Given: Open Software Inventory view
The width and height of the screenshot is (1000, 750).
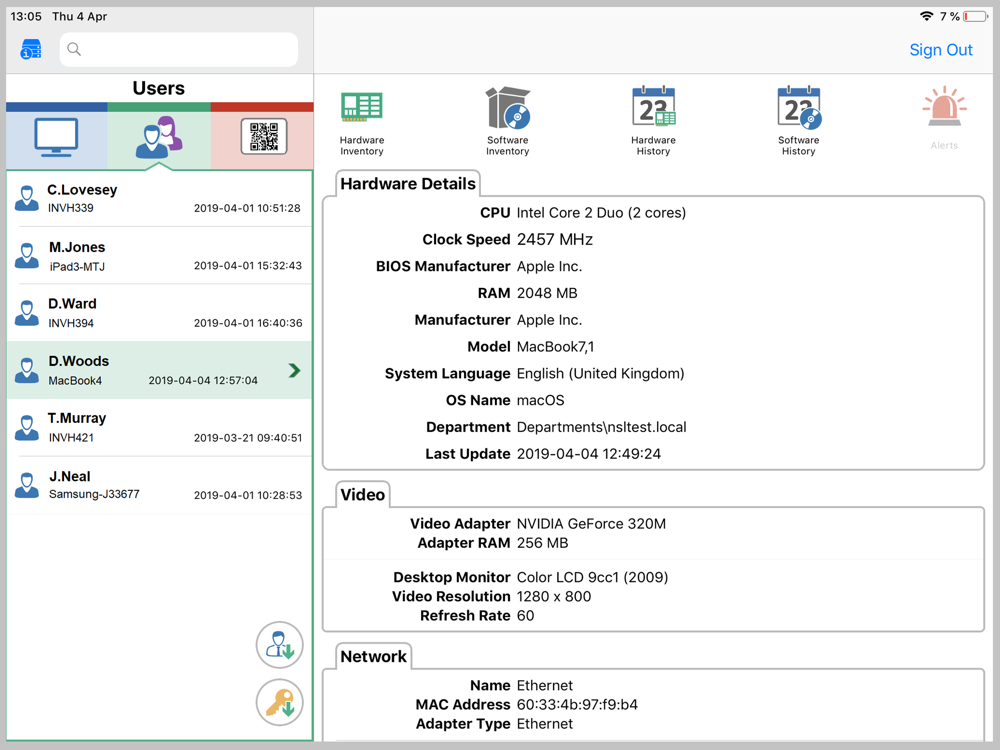Looking at the screenshot, I should [x=508, y=122].
